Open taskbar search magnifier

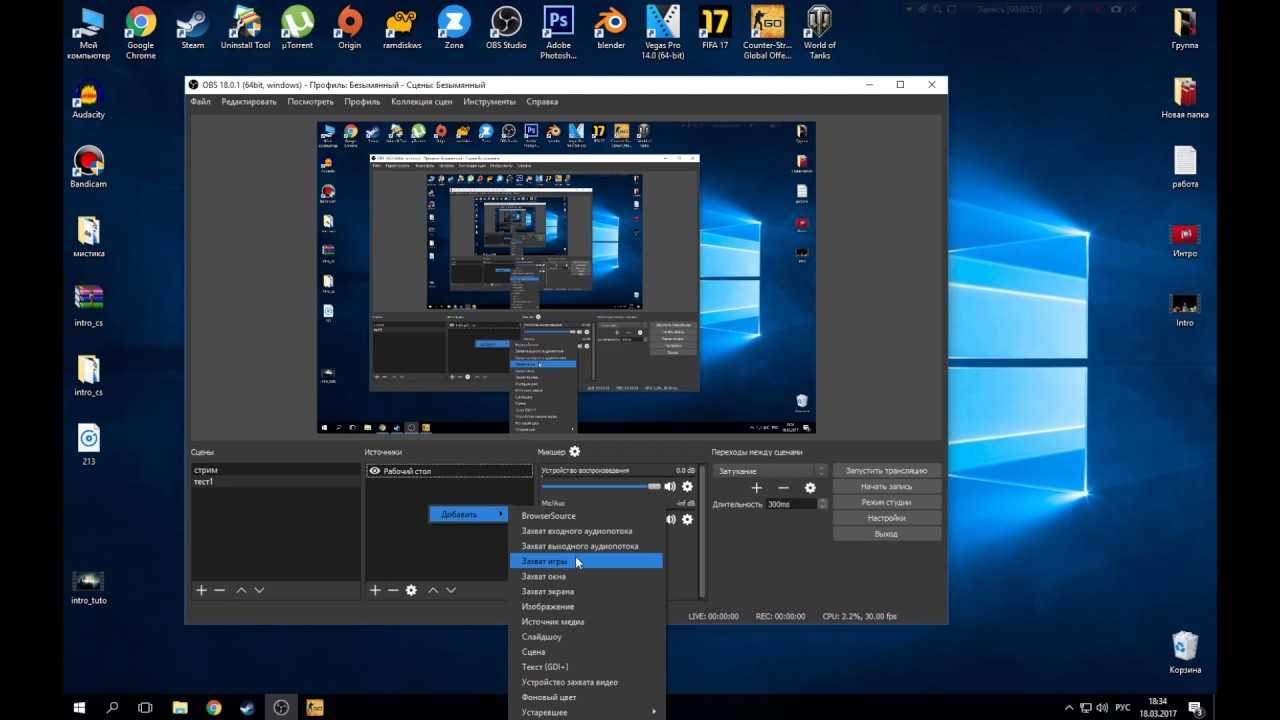112,707
